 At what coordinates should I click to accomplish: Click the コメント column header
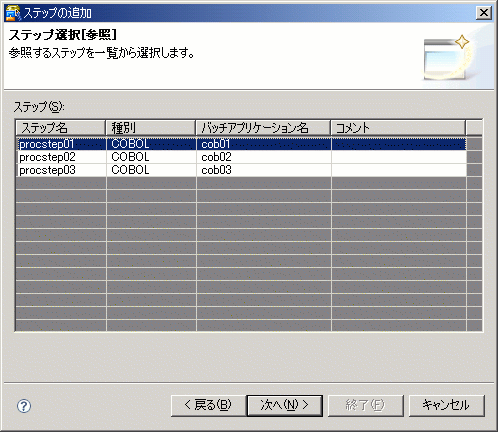click(x=398, y=128)
